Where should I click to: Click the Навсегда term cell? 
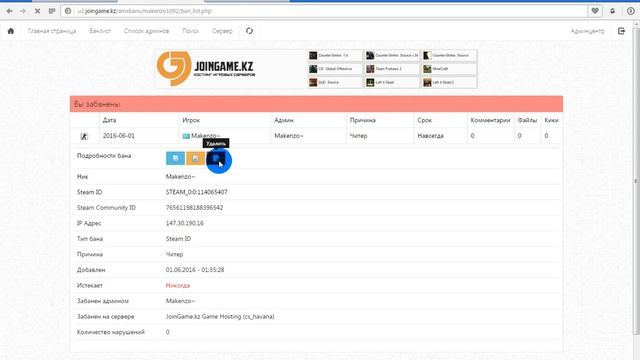pos(430,136)
